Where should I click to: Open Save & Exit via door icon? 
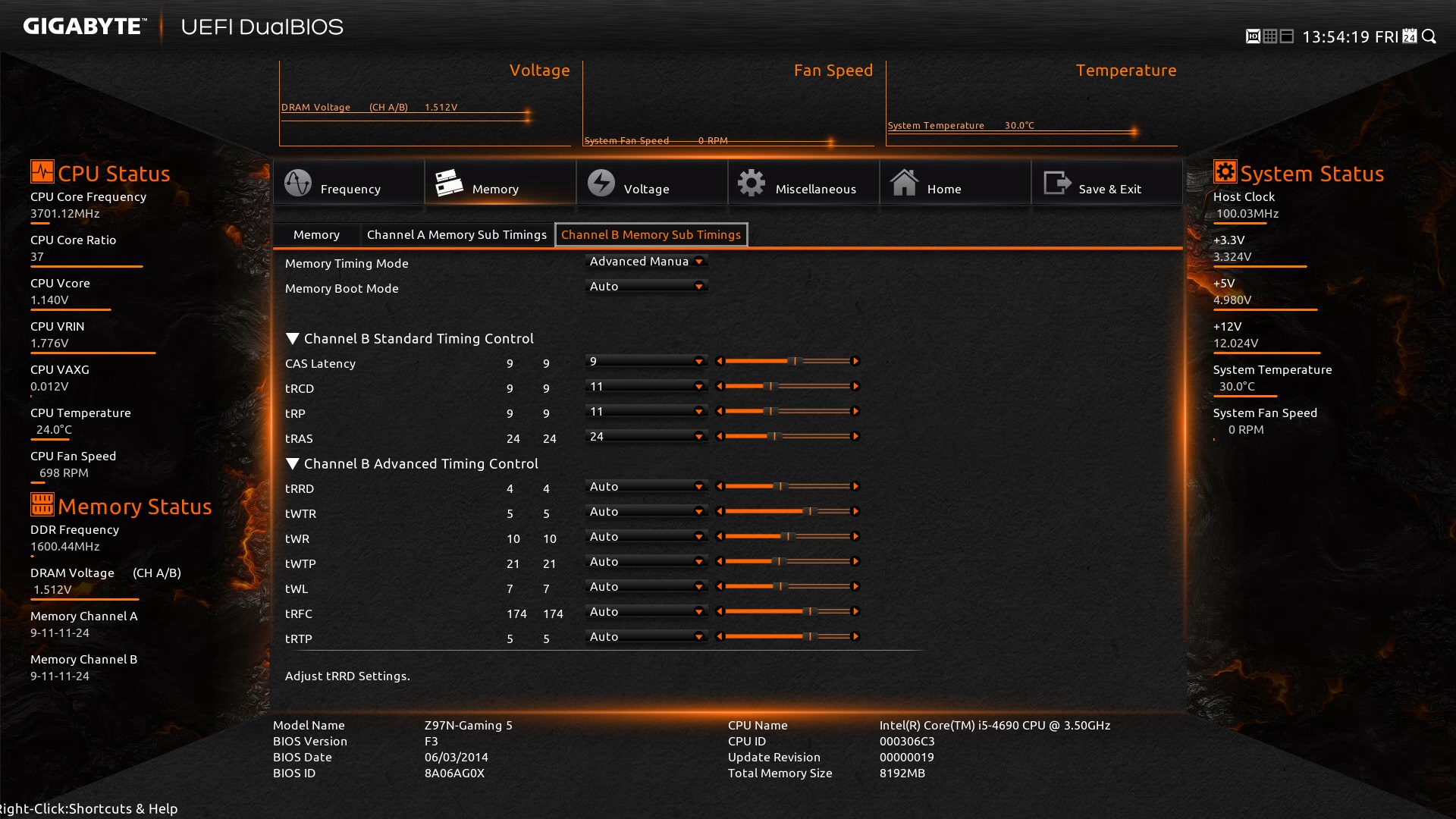click(1057, 183)
